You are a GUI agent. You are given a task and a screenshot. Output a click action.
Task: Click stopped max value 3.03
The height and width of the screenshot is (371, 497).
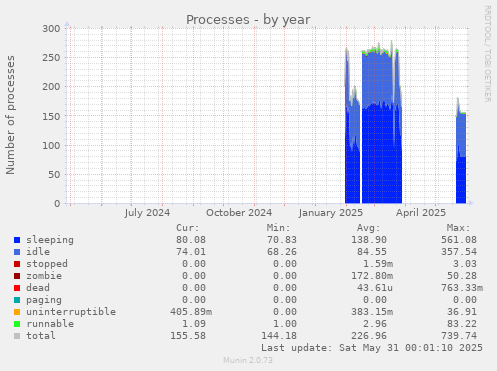coord(465,264)
